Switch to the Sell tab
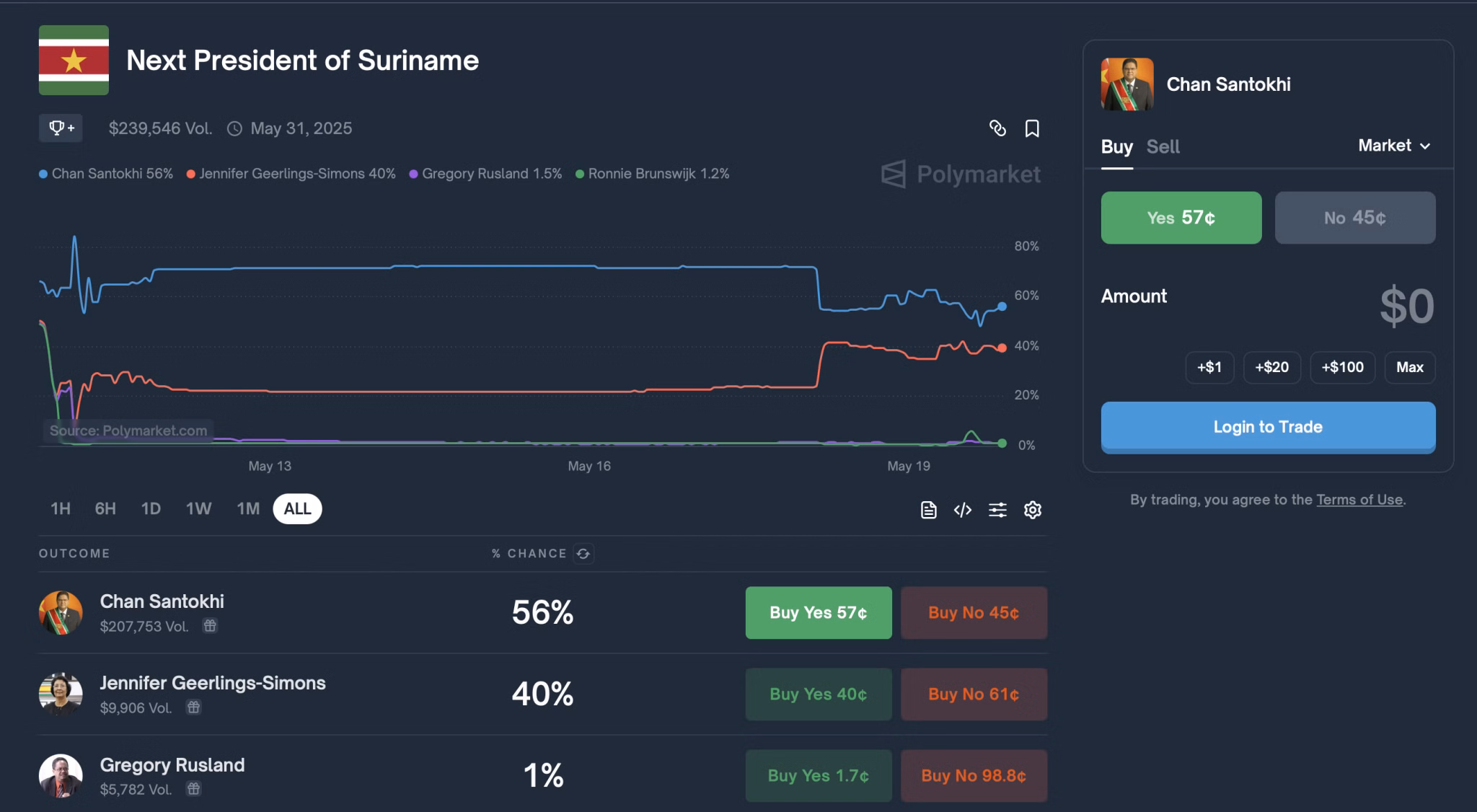1477x812 pixels. [x=1163, y=146]
